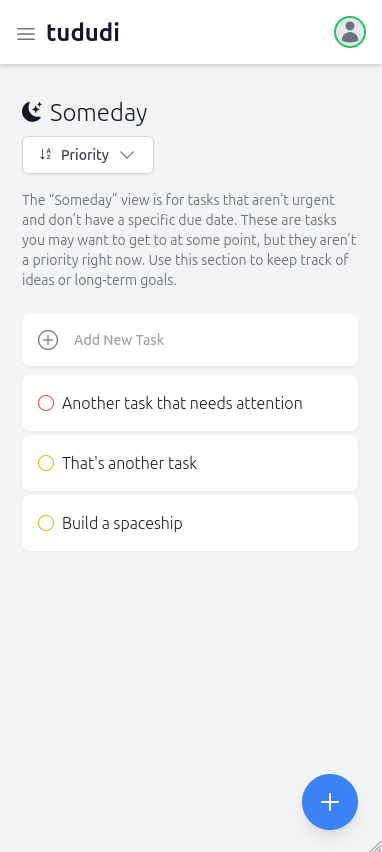The image size is (382, 852).
Task: Click the Someday page heading
Action: (x=98, y=113)
